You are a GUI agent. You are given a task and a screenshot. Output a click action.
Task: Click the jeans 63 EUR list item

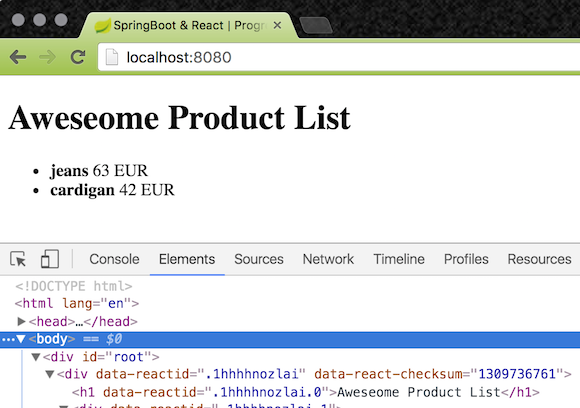click(x=99, y=171)
